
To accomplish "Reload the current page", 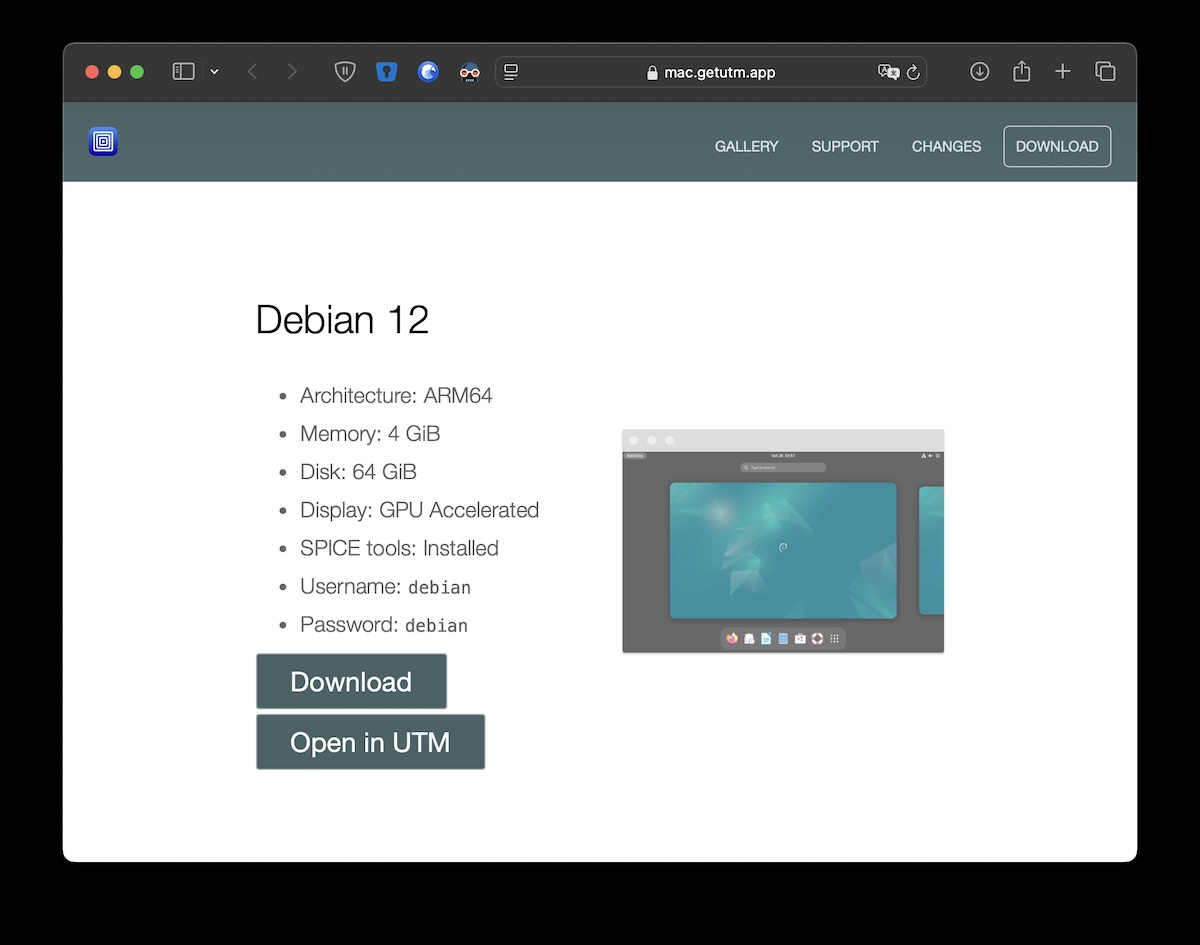I will pos(913,72).
